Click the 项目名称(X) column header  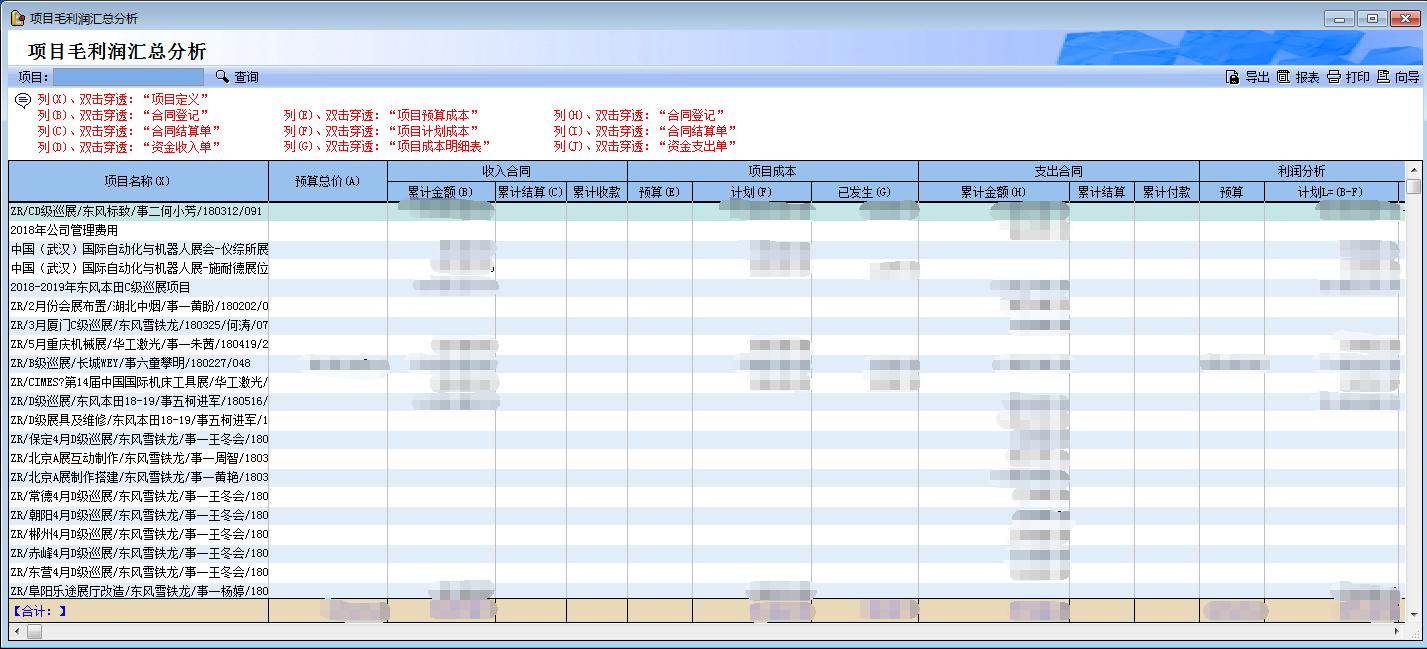tap(138, 181)
